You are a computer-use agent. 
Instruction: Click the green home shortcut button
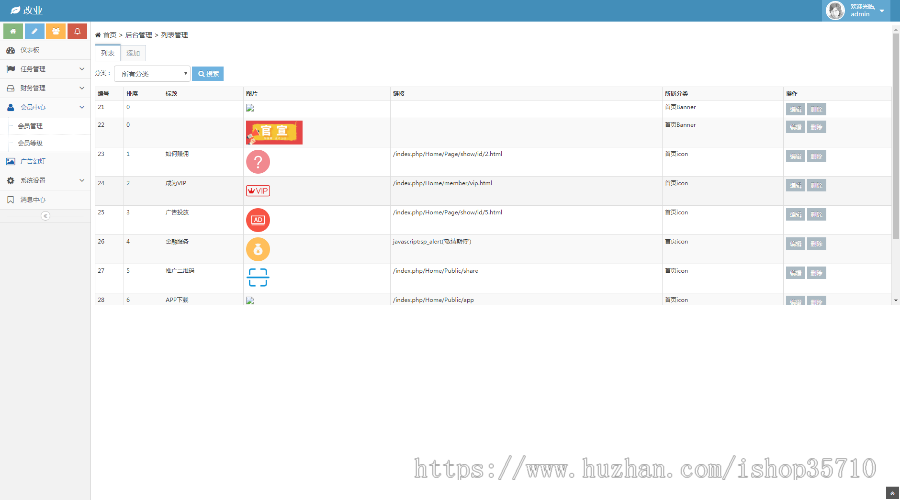point(13,31)
